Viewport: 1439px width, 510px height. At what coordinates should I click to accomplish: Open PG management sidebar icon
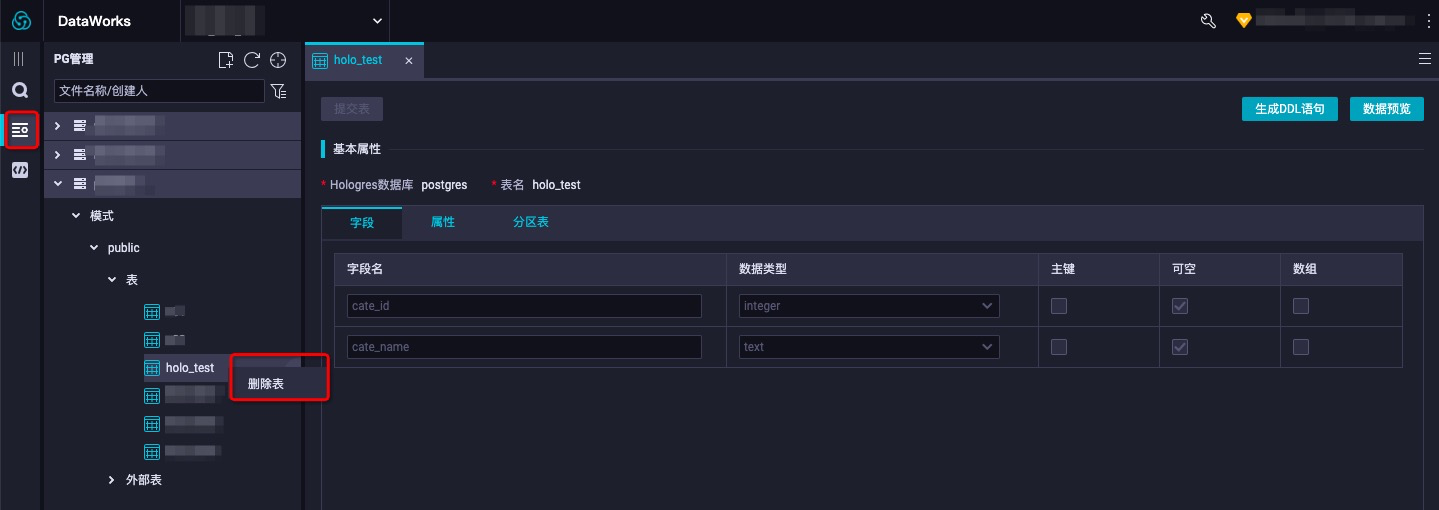point(20,130)
